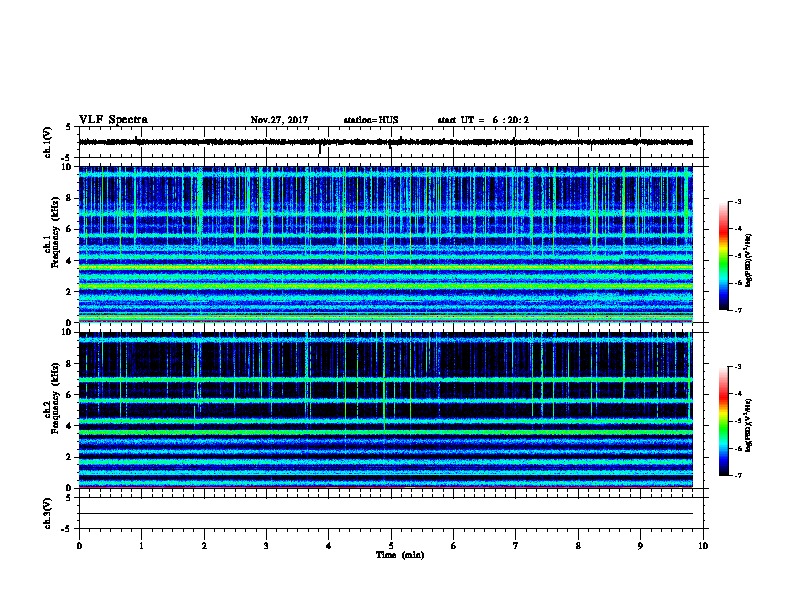Click the "ch.3(V)" y-axis label
Image resolution: width=792 pixels, height=612 pixels.
48,513
